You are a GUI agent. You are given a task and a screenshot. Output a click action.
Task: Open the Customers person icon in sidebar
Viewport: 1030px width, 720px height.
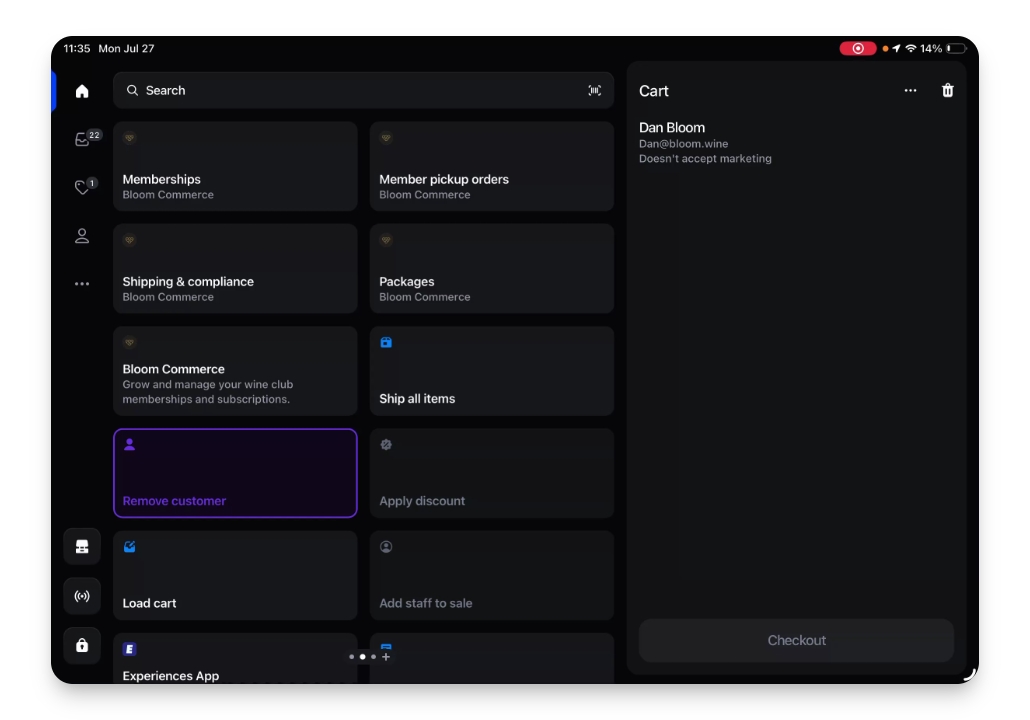tap(81, 236)
